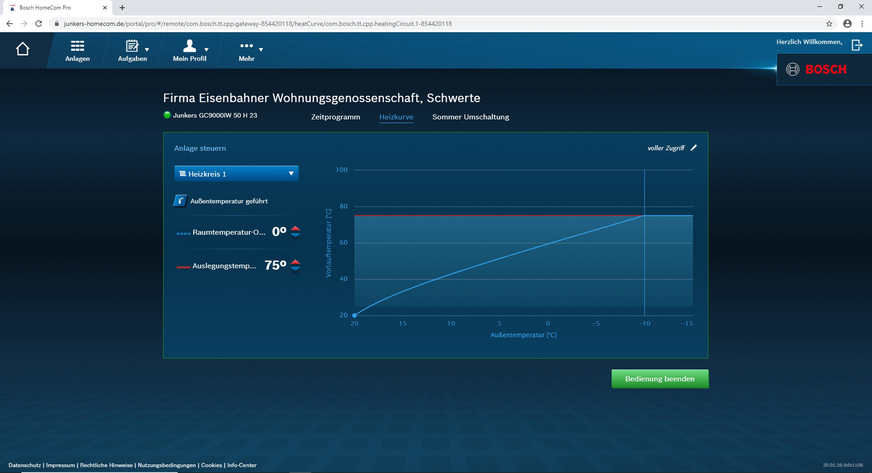Decrease Auslegungstemperatur with blue down arrow

tap(295, 269)
